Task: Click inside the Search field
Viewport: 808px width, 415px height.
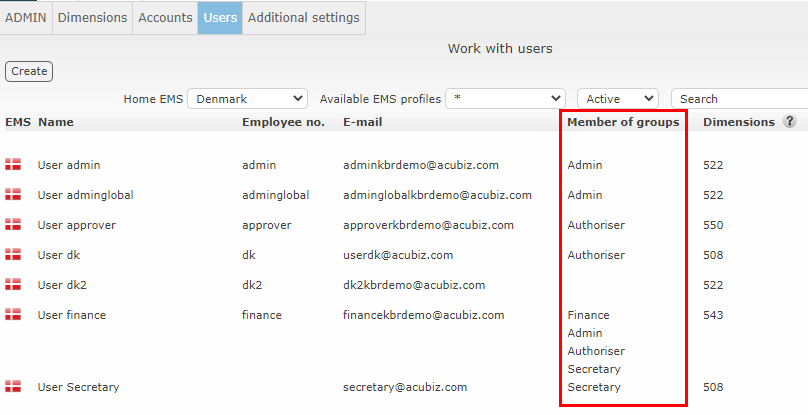Action: click(x=739, y=98)
